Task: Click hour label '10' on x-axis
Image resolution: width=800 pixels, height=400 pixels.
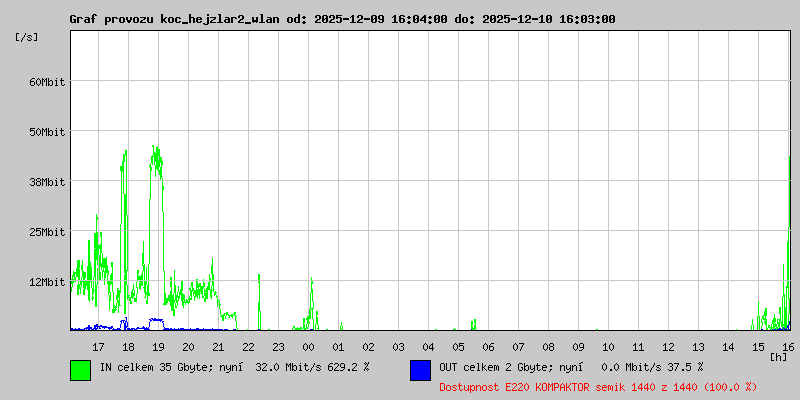Action: [609, 347]
